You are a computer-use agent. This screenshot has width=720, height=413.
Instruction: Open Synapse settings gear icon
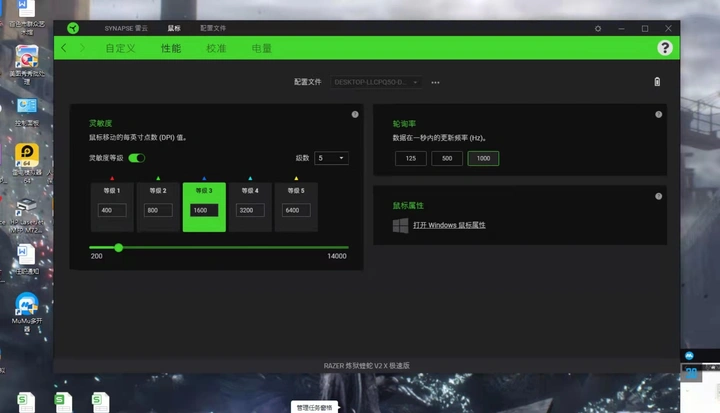point(598,28)
